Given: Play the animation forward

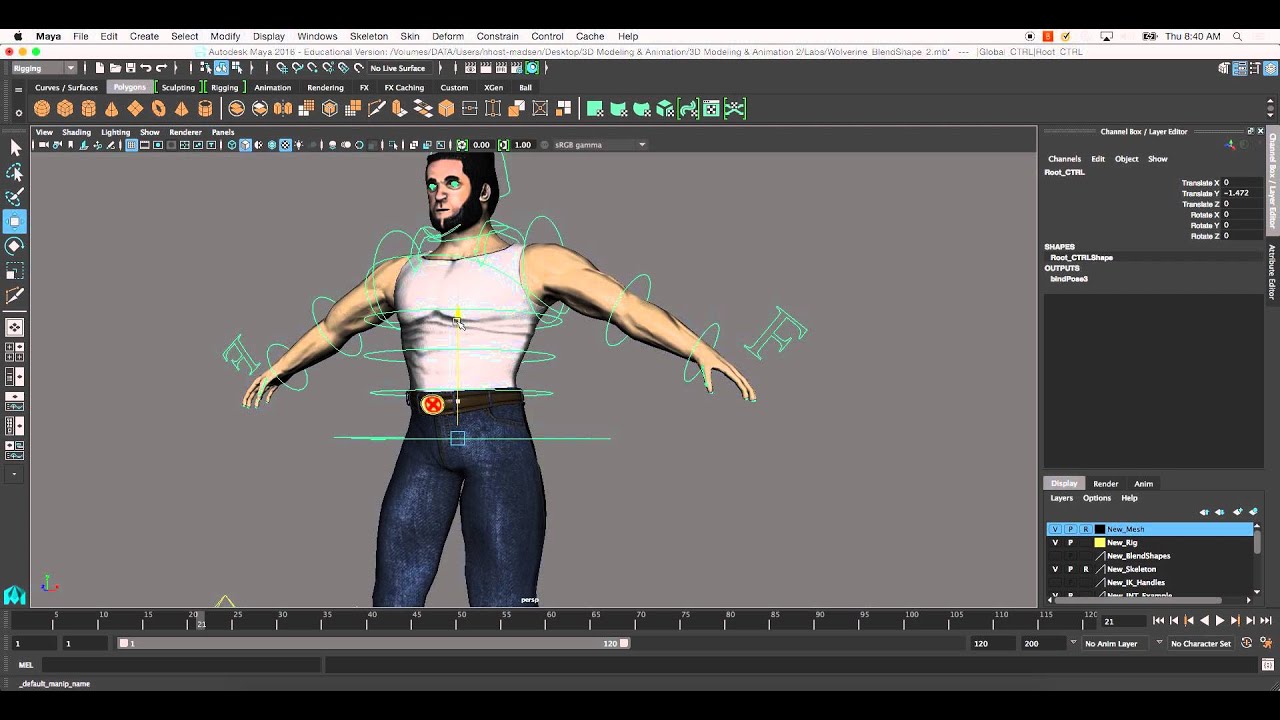Looking at the screenshot, I should coord(1220,621).
